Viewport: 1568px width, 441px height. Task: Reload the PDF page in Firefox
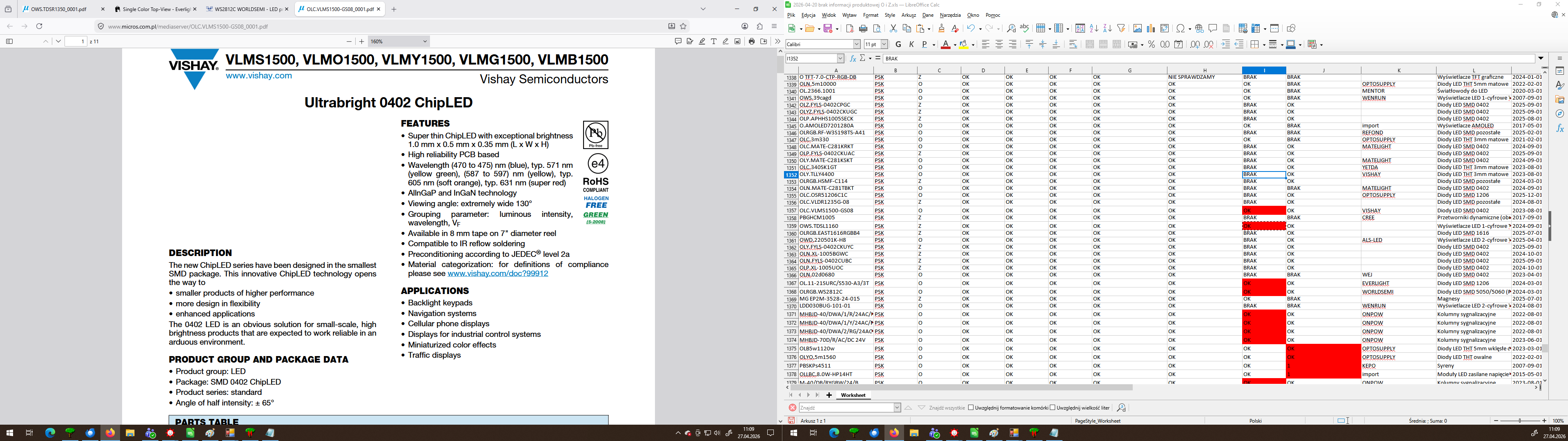[x=40, y=26]
